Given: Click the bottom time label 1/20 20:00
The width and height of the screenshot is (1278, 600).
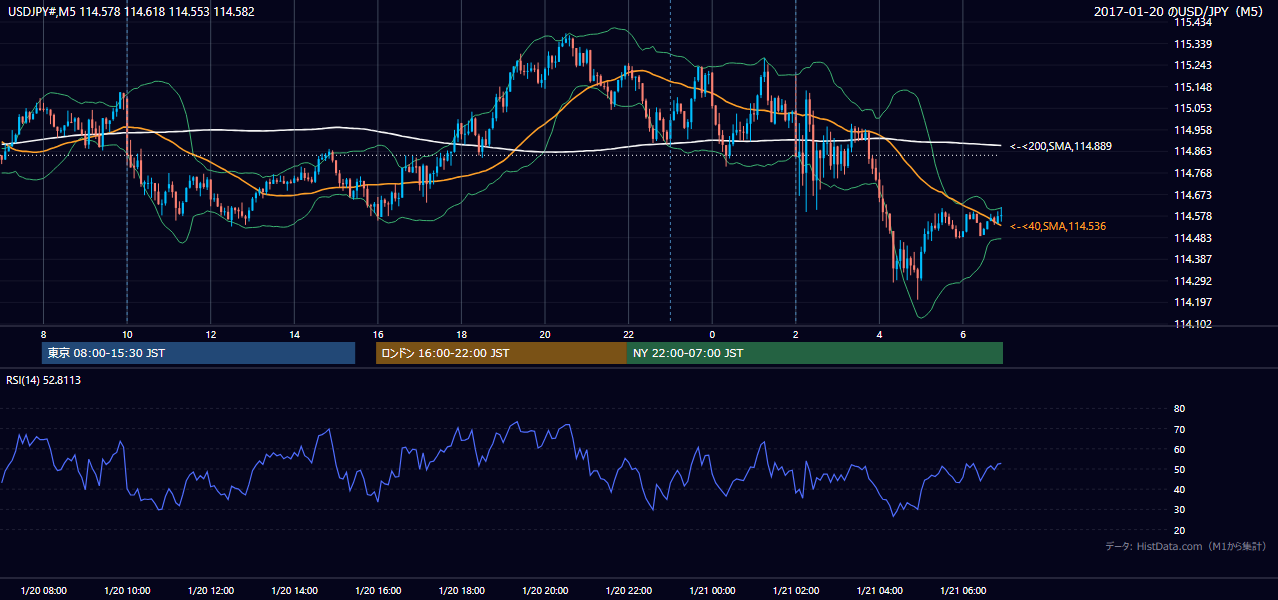Looking at the screenshot, I should tap(545, 591).
